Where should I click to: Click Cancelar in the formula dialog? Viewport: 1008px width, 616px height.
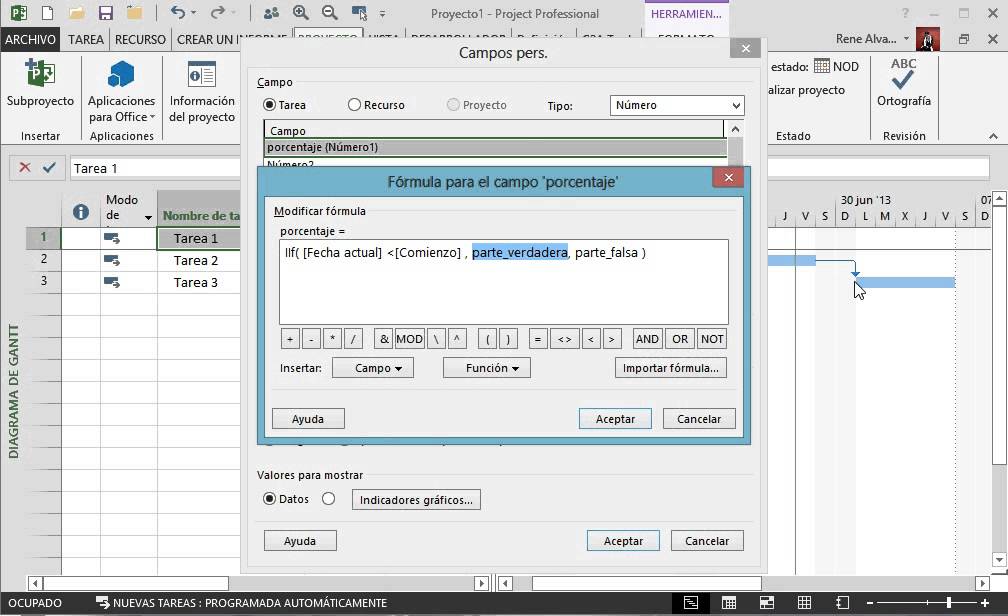[x=699, y=419]
